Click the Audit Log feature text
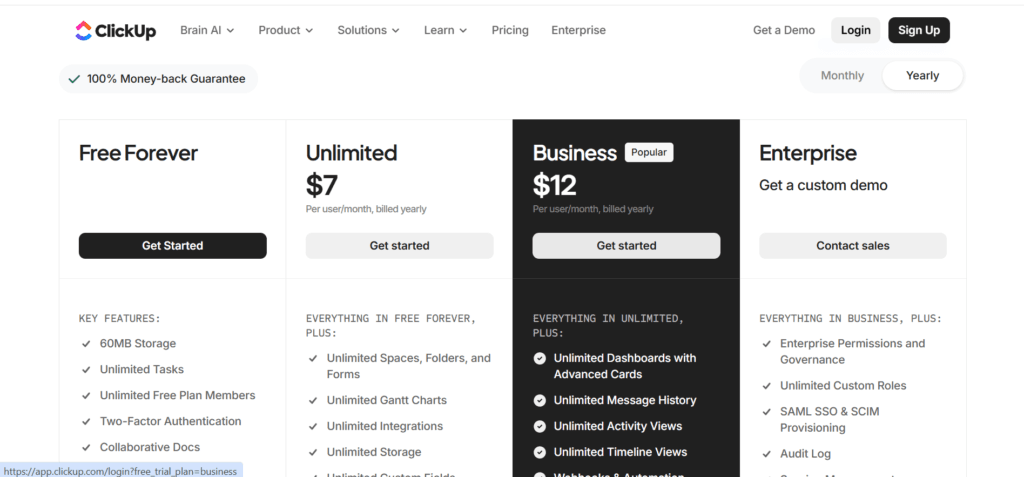The width and height of the screenshot is (1024, 477). coord(805,453)
